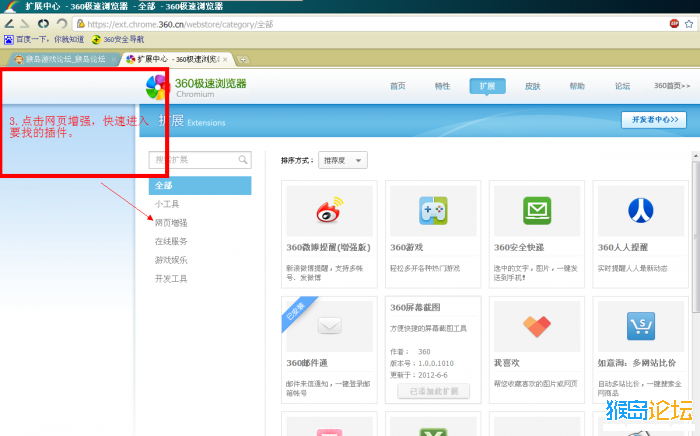Open the 360安全快递 extension title

pyautogui.click(x=519, y=247)
